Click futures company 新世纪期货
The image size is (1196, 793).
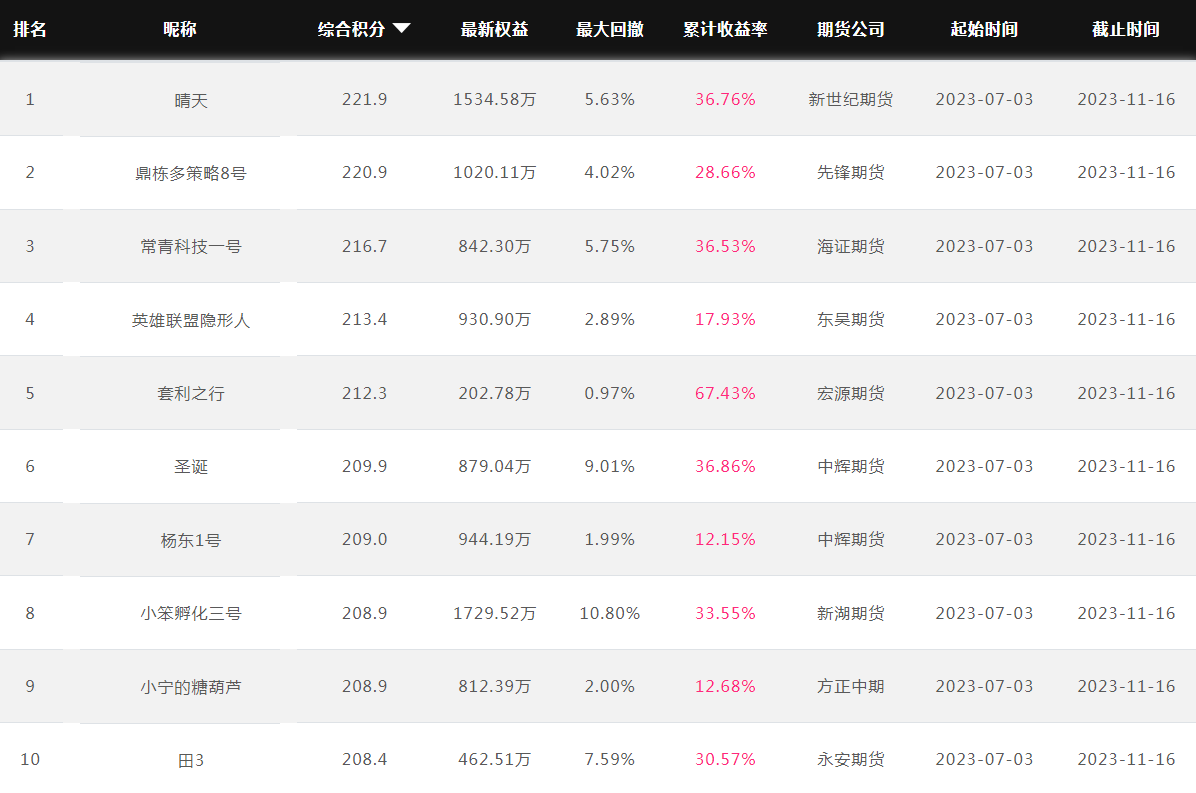pyautogui.click(x=850, y=99)
